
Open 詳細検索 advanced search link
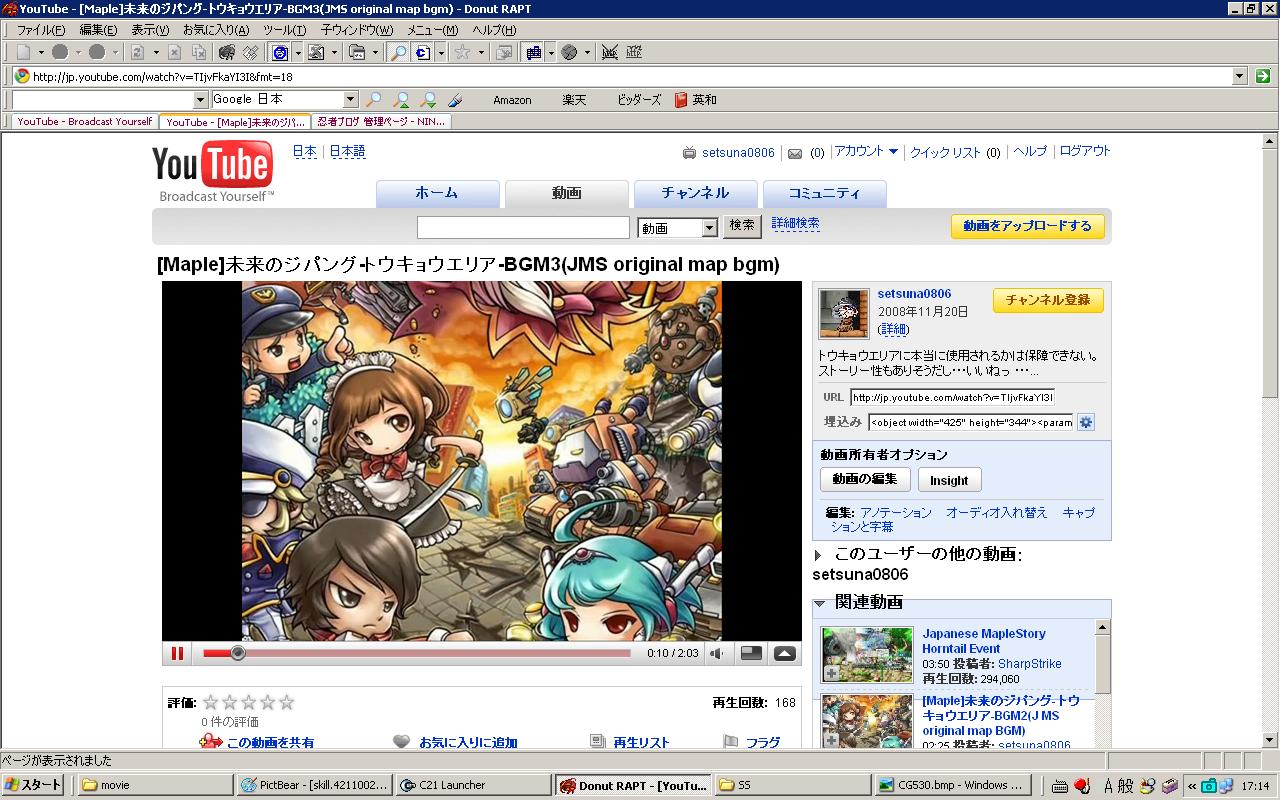(x=795, y=224)
